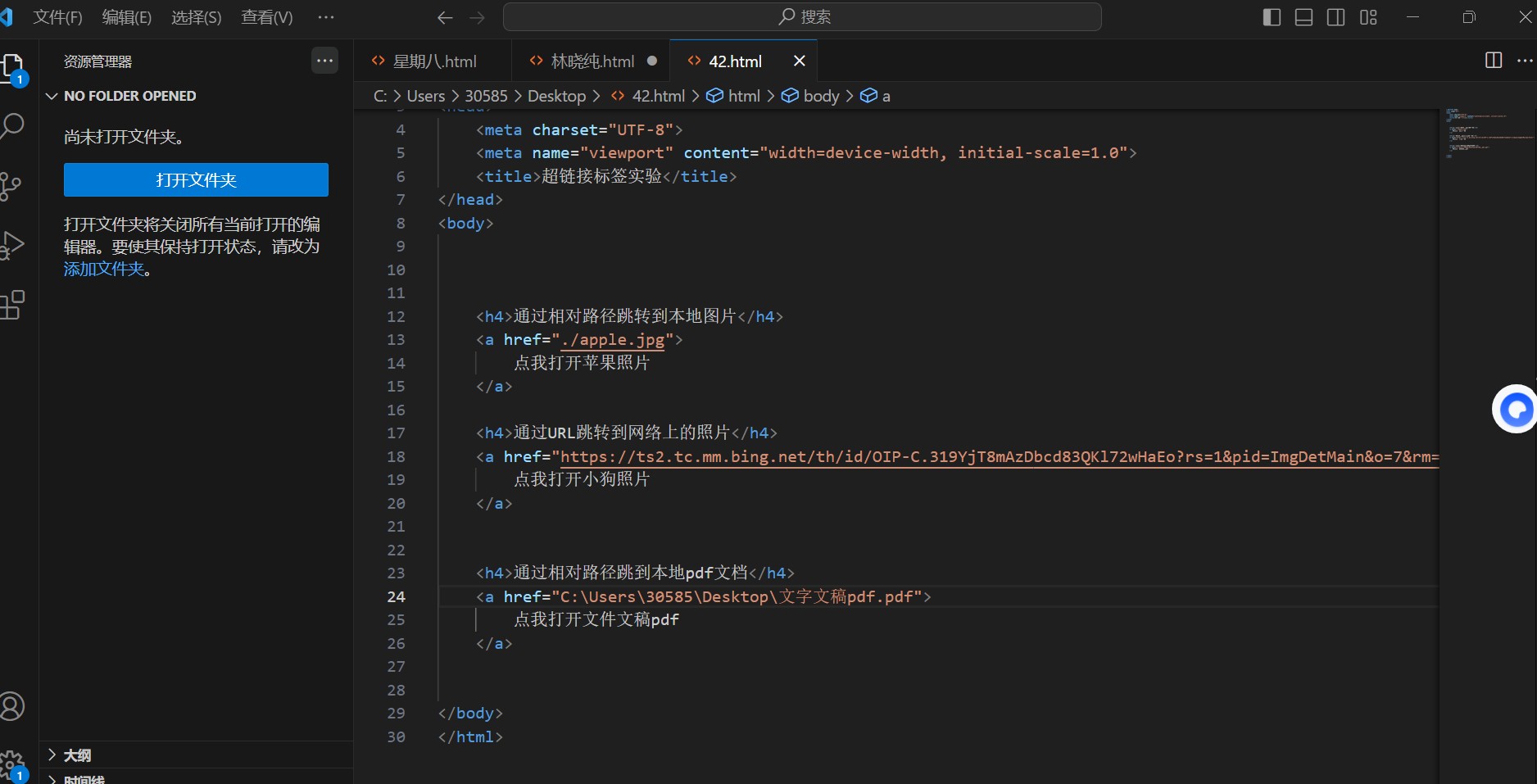
Task: Click the split editor right icon
Action: (1494, 61)
